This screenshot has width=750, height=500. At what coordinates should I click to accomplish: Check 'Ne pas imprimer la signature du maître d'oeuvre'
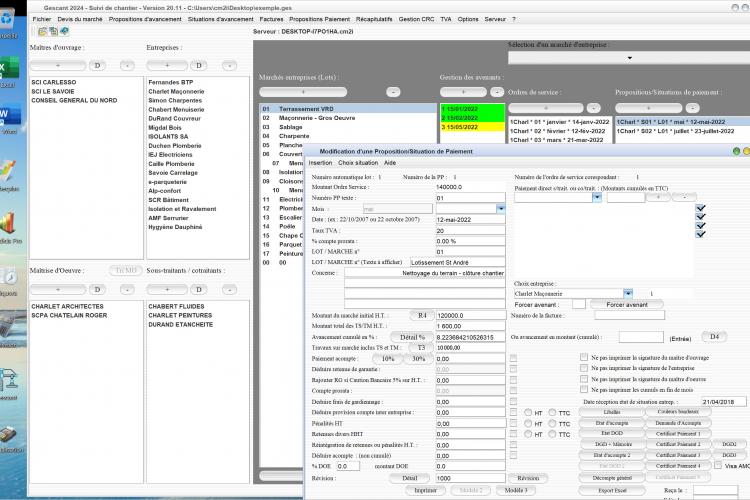(x=584, y=379)
